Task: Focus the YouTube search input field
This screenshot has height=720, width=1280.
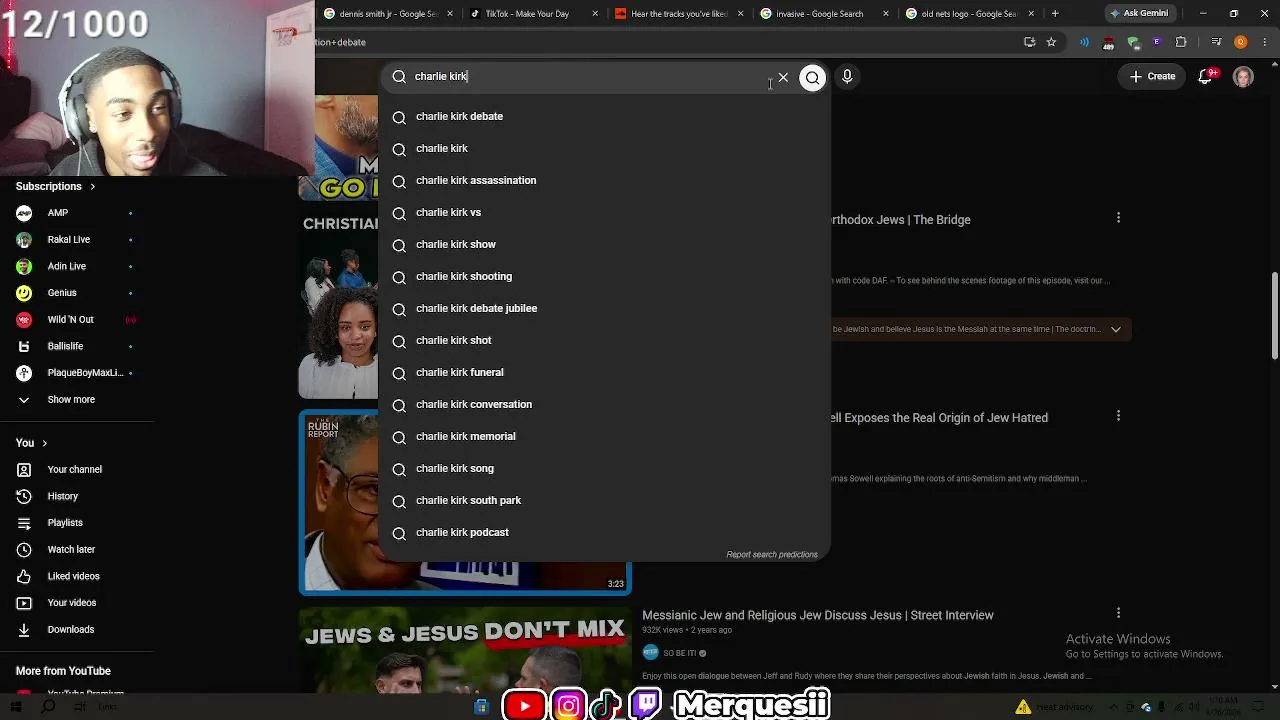Action: (590, 77)
